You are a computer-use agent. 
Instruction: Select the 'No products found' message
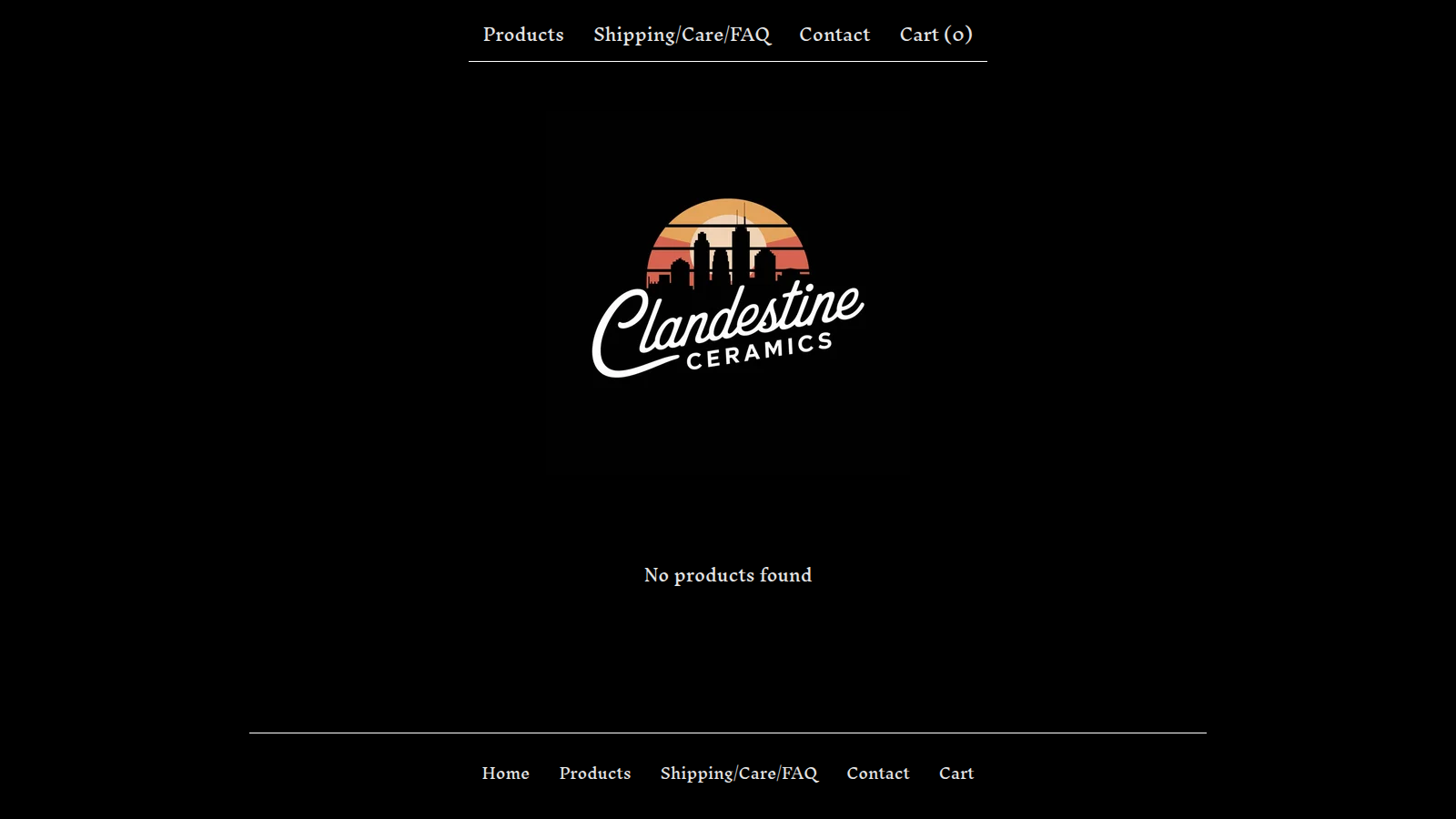pos(728,575)
